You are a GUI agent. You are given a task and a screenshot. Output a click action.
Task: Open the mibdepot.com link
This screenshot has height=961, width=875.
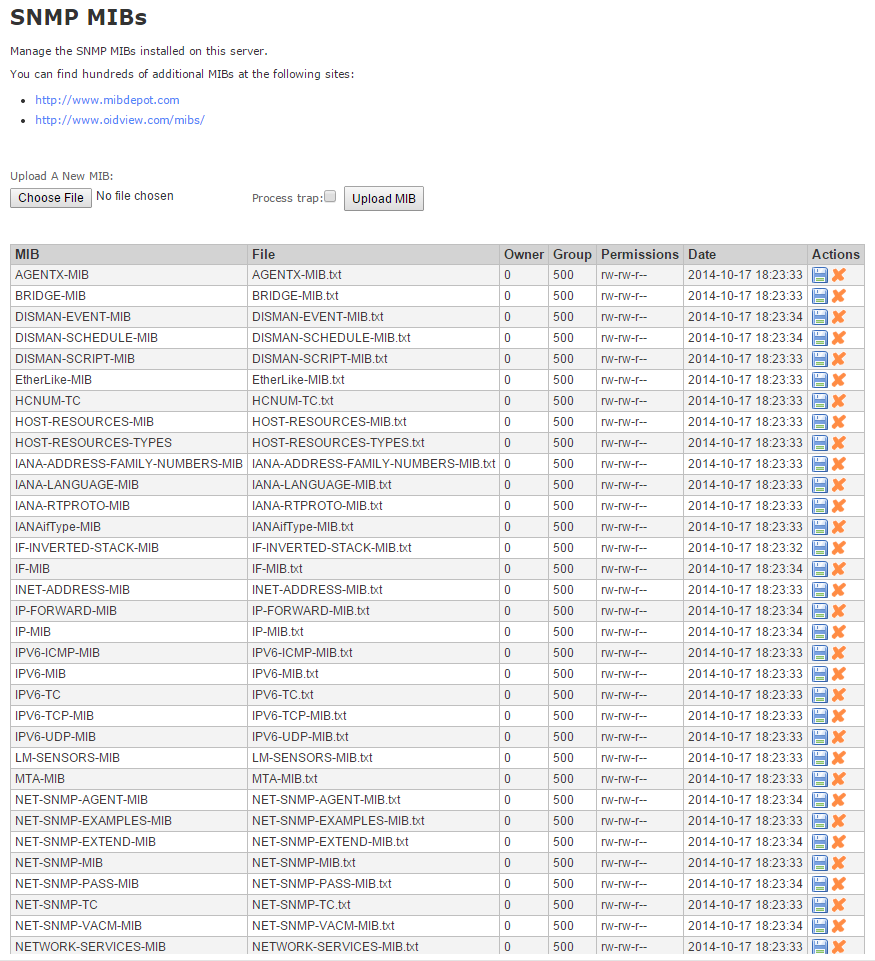pyautogui.click(x=107, y=100)
